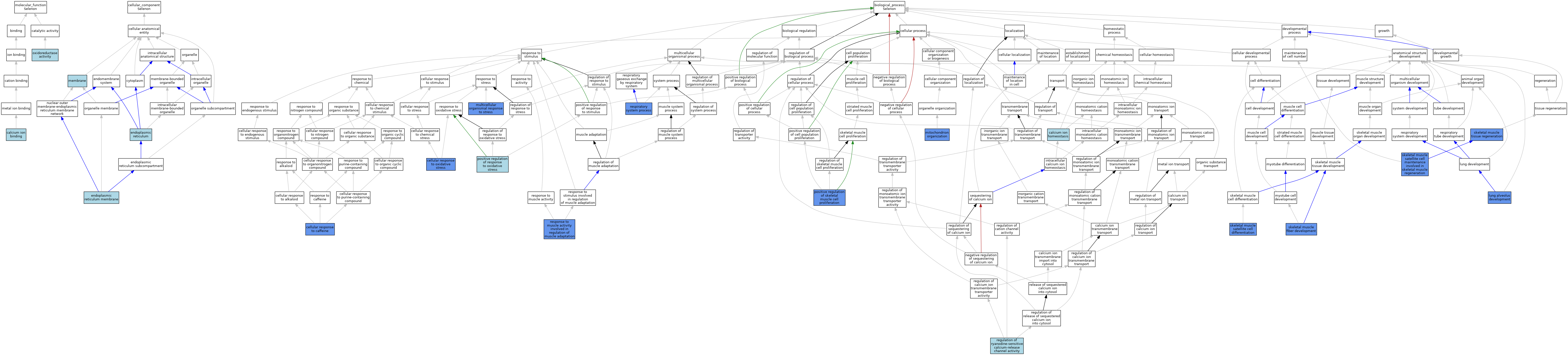
Task: Click the 'organic substance transport' node
Action: [x=1211, y=165]
